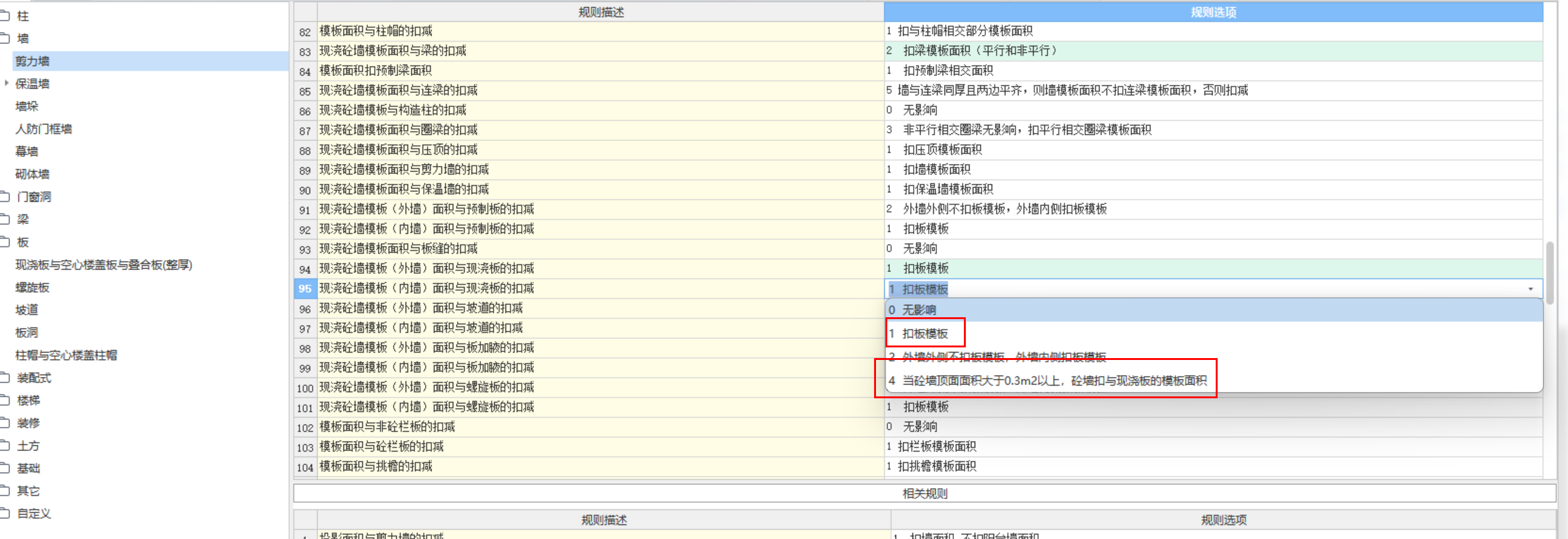Open the 其它 folder
The image size is (1568, 539).
coord(28,491)
